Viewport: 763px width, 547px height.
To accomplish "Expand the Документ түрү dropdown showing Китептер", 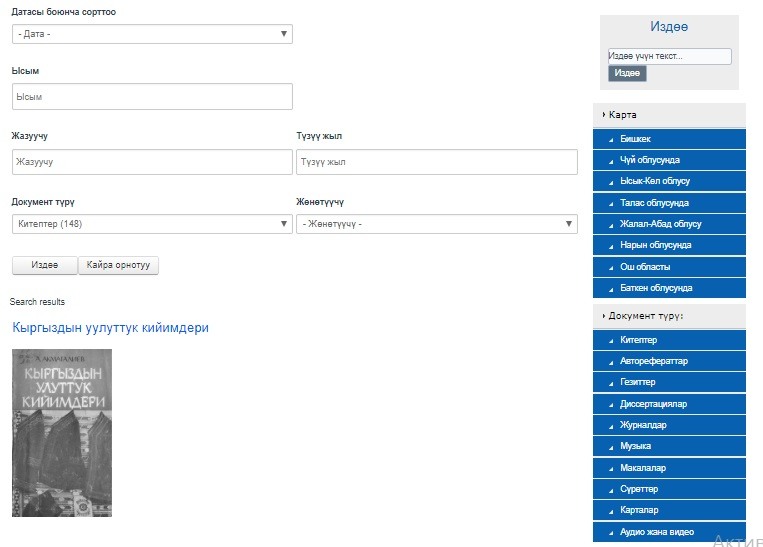I will (152, 224).
